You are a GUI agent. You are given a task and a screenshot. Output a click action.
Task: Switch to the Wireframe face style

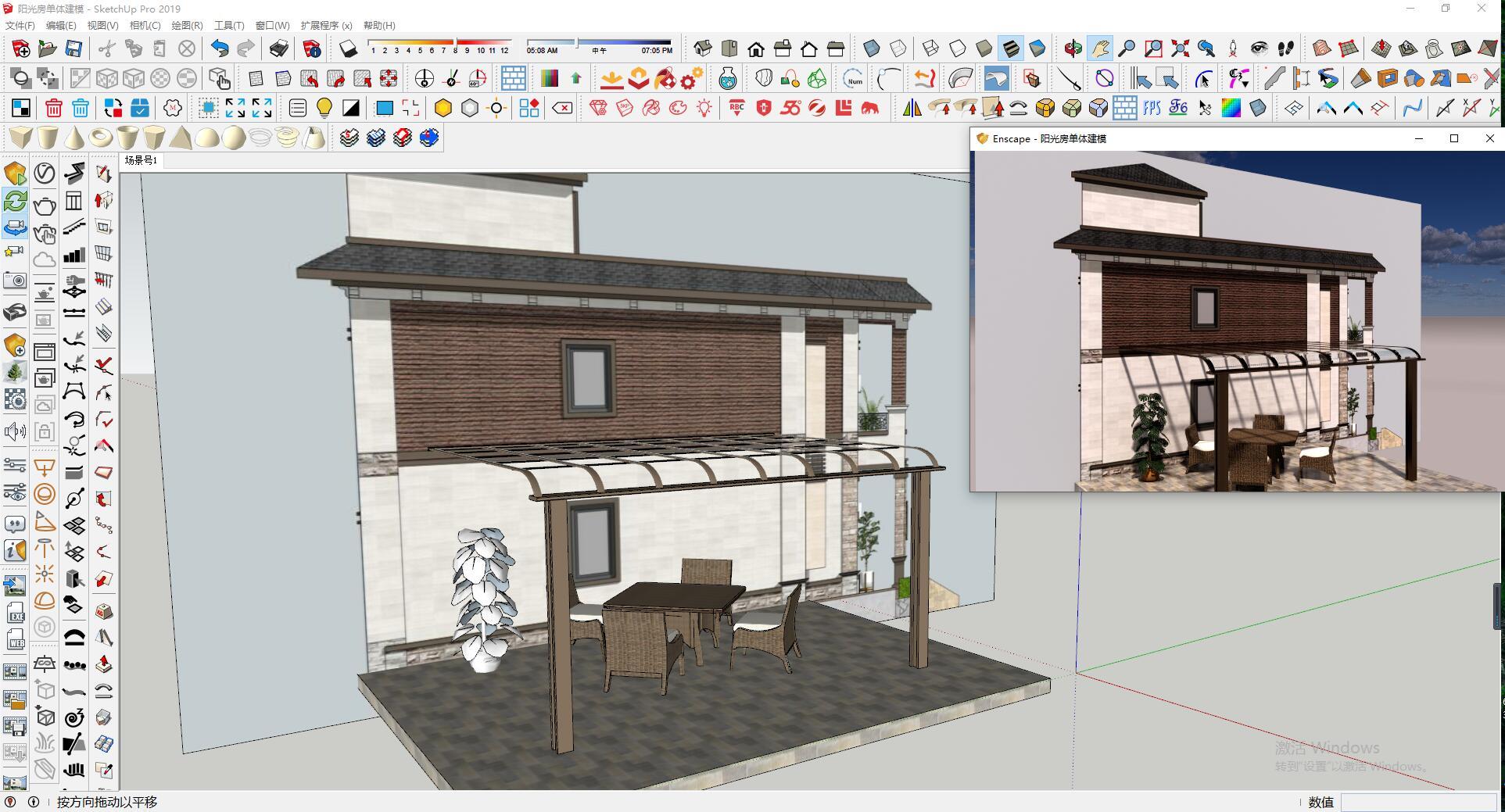[x=930, y=48]
